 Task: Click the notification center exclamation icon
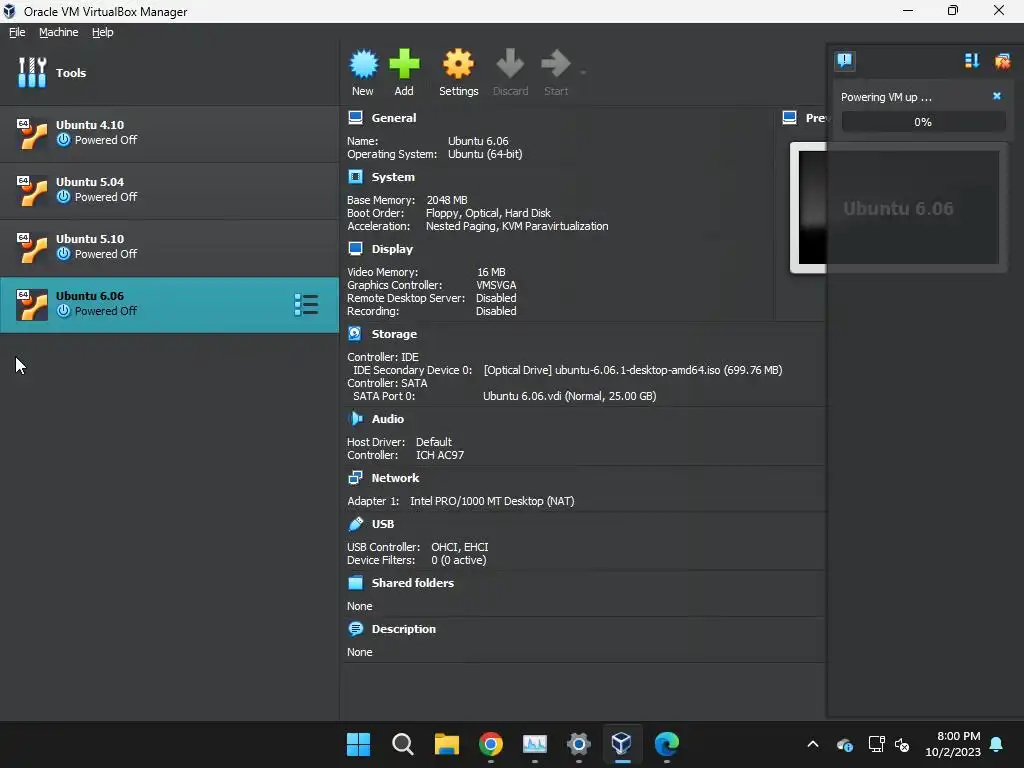(845, 61)
